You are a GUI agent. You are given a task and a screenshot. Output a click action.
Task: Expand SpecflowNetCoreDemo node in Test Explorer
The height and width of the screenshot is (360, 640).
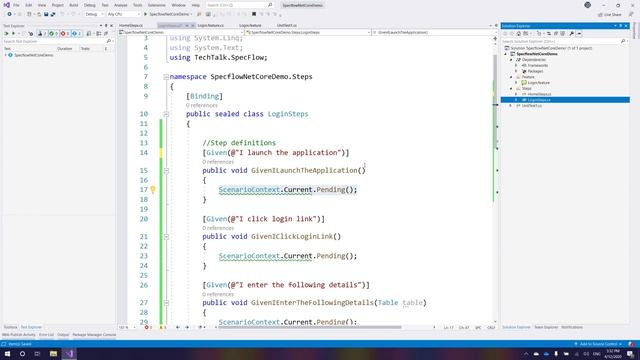(5, 55)
